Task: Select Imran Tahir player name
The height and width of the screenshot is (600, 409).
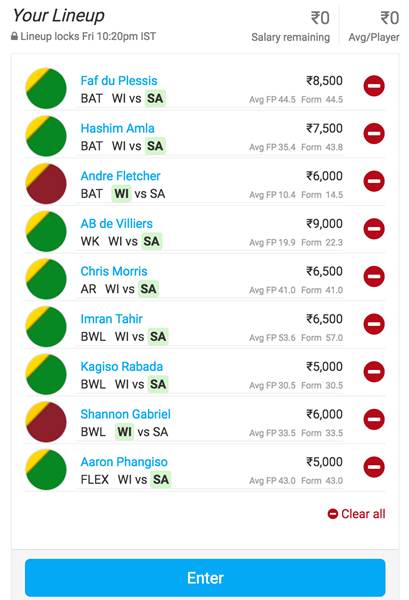Action: click(112, 319)
